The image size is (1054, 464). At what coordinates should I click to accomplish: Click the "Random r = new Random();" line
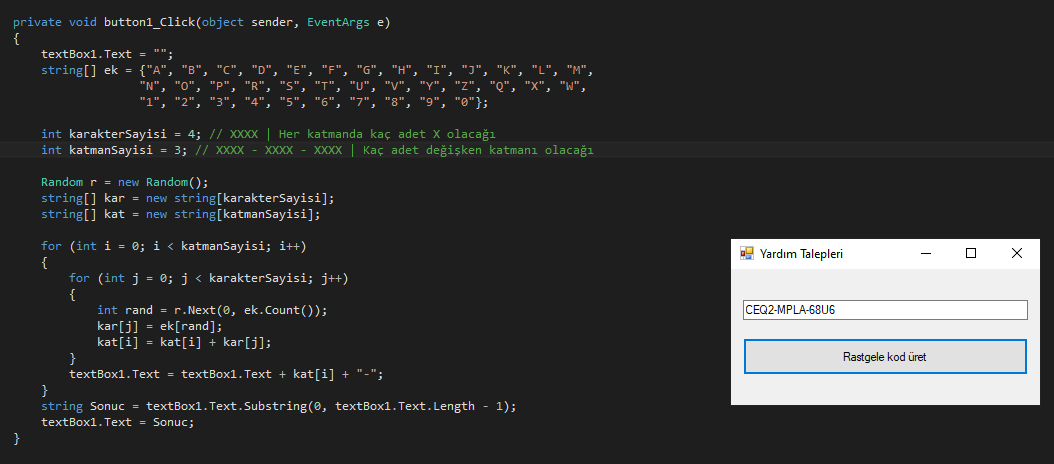click(125, 182)
